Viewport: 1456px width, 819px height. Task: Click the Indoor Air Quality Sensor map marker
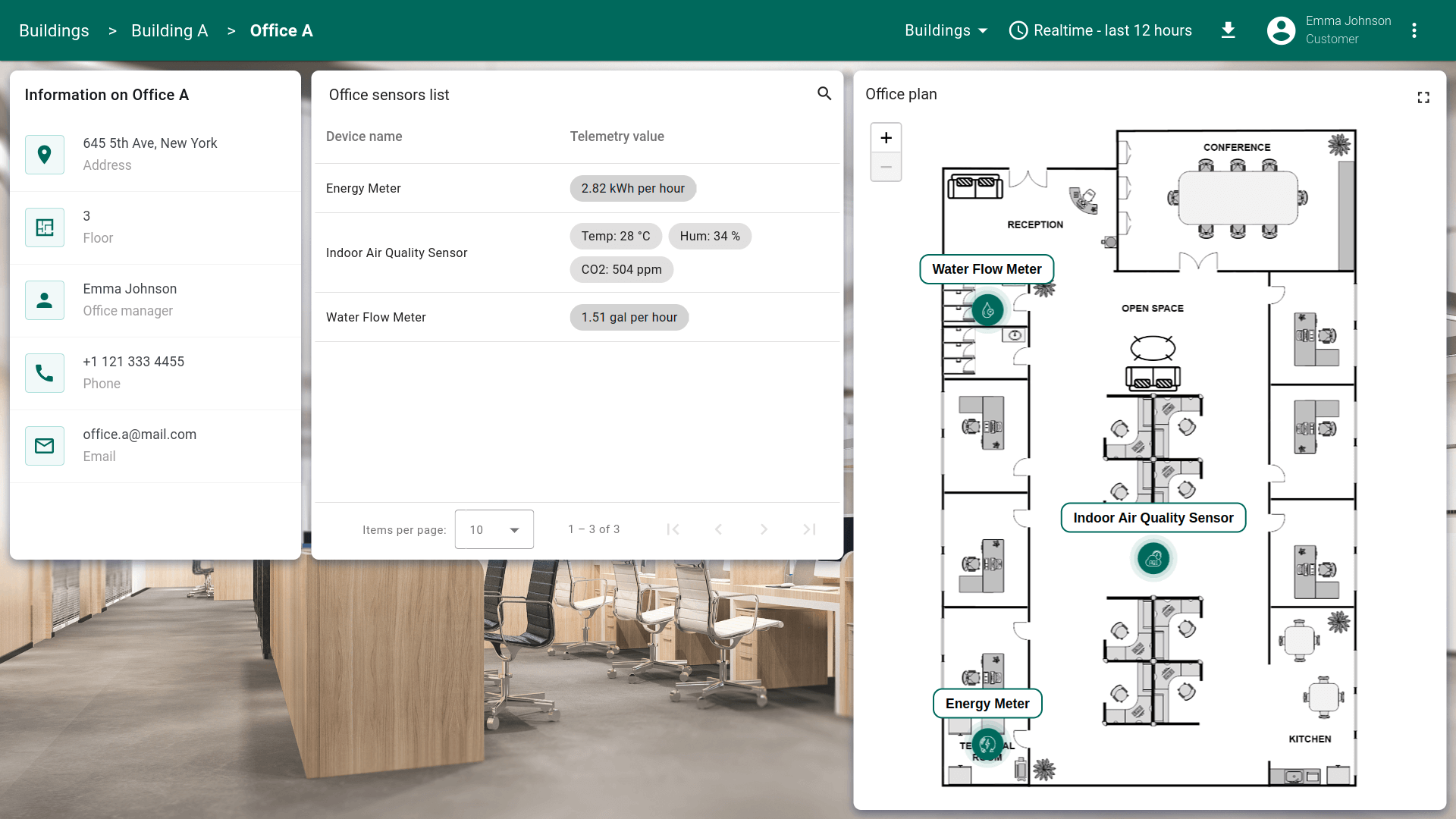coord(1153,559)
